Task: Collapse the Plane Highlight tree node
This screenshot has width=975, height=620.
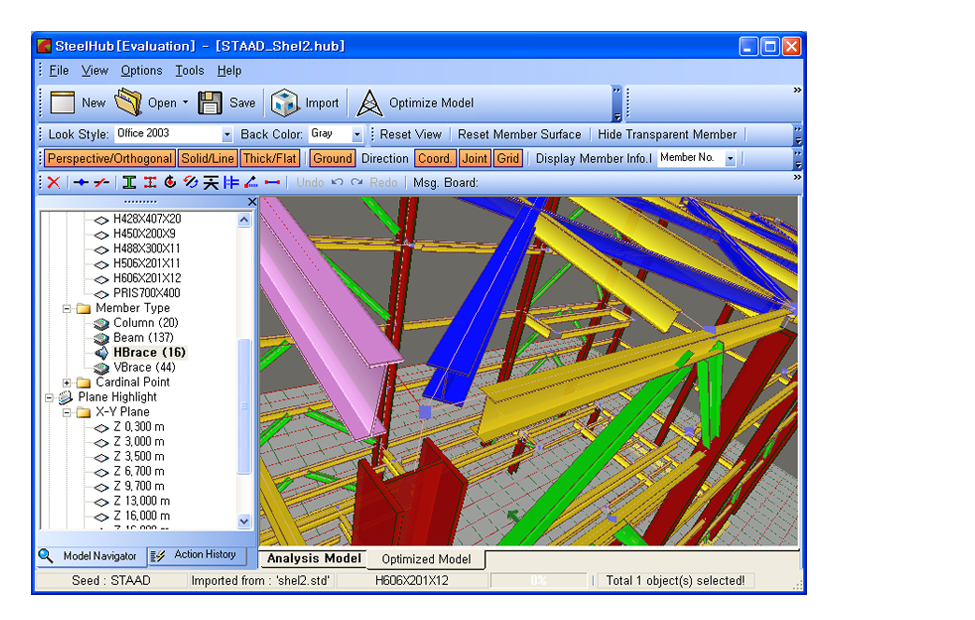Action: [49, 398]
